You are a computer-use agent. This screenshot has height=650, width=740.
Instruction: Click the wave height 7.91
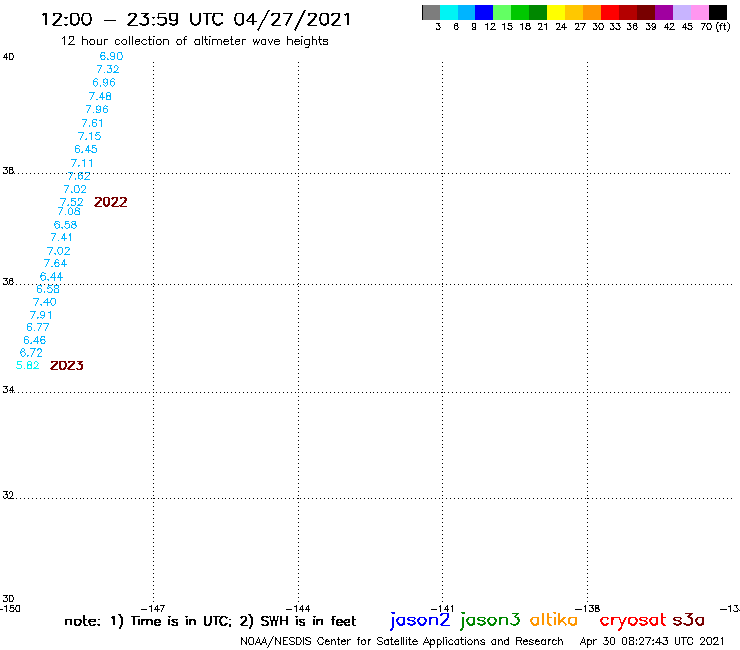tap(41, 315)
